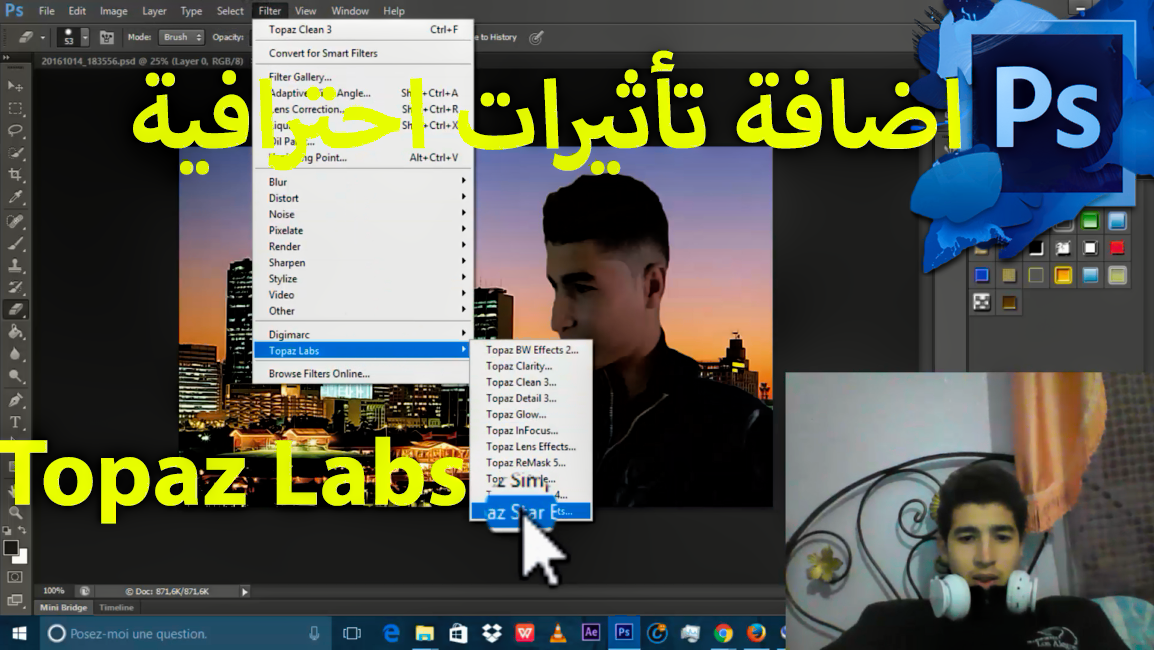Screen dimensions: 1154x650
Task: Open the Layer menu
Action: point(154,11)
